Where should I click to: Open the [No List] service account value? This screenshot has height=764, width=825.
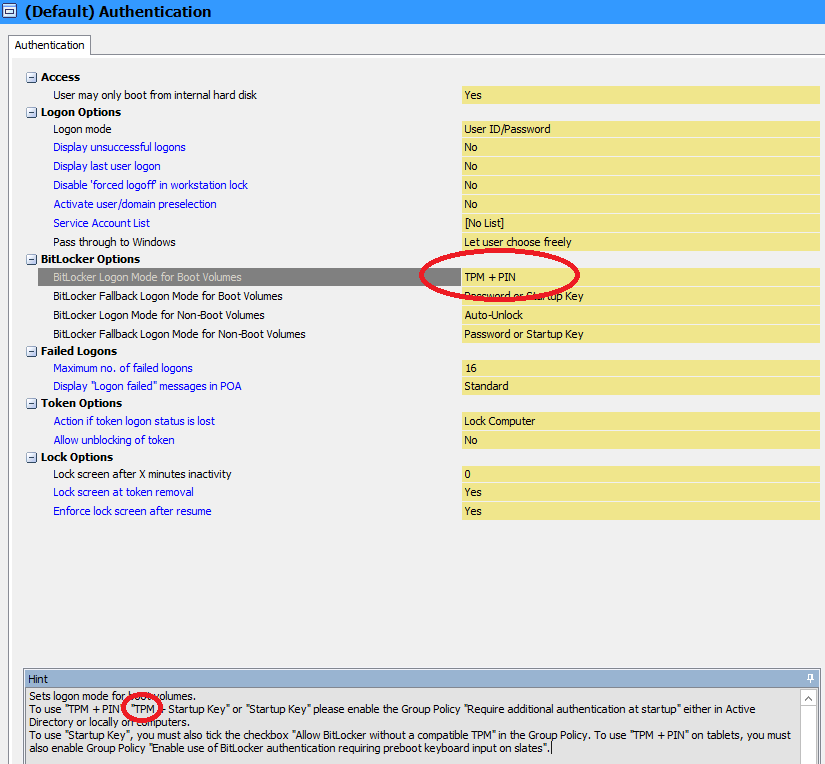(640, 223)
